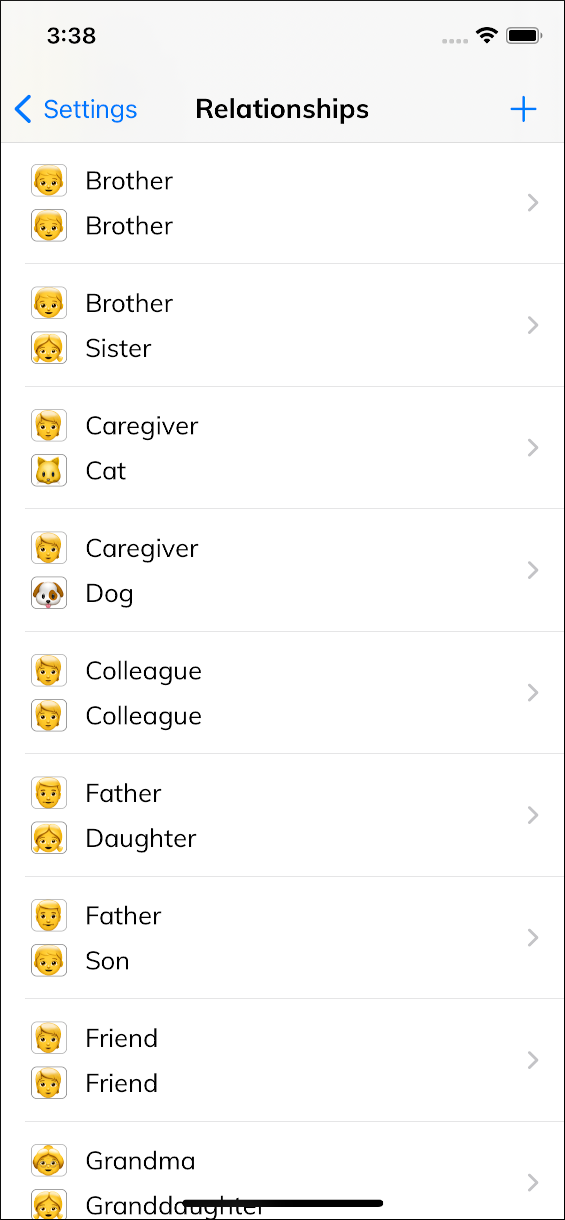Tap the Relationships title
Viewport: 565px width, 1220px height.
click(x=282, y=109)
